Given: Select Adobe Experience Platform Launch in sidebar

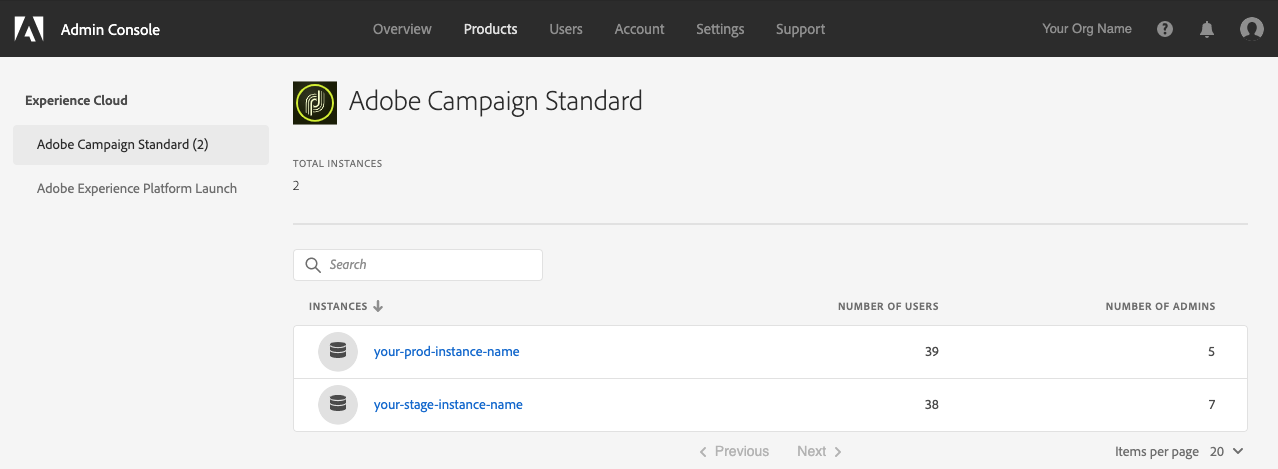Looking at the screenshot, I should [x=137, y=188].
